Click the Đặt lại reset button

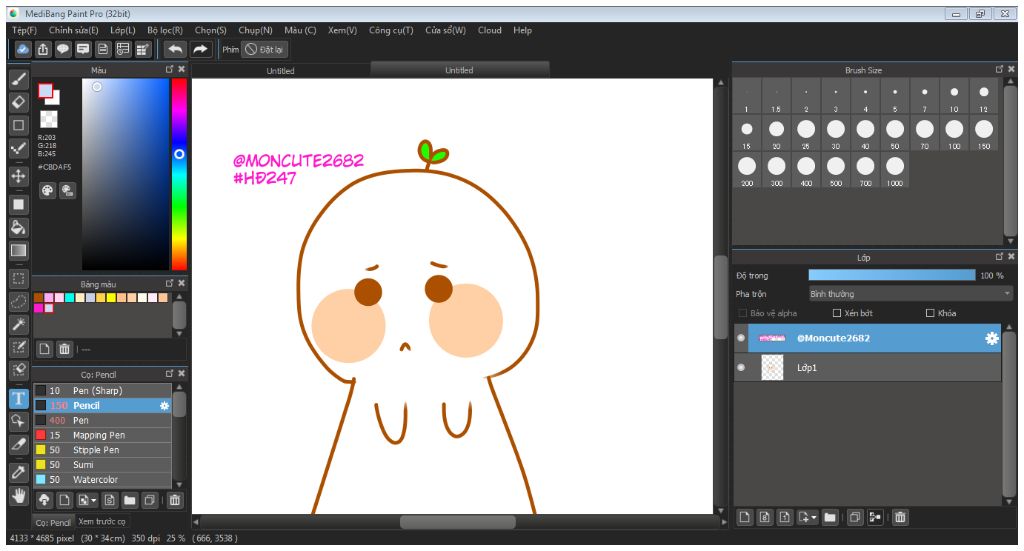pos(264,50)
